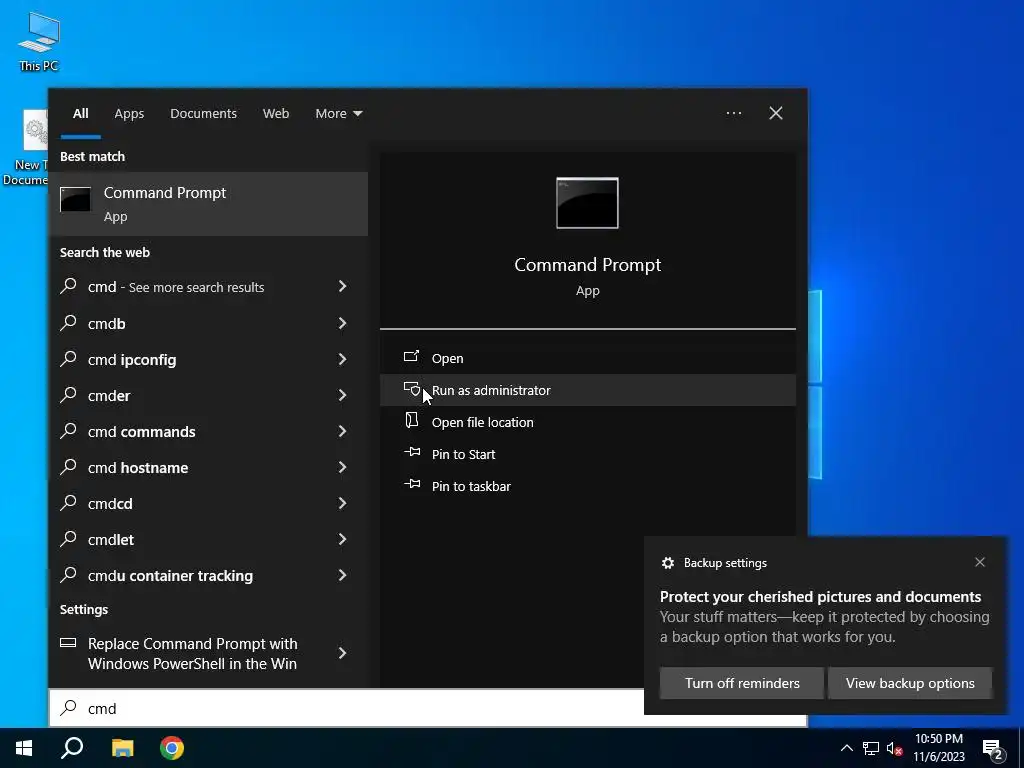Select the cmdlet web suggestion
The width and height of the screenshot is (1024, 768).
click(x=208, y=539)
